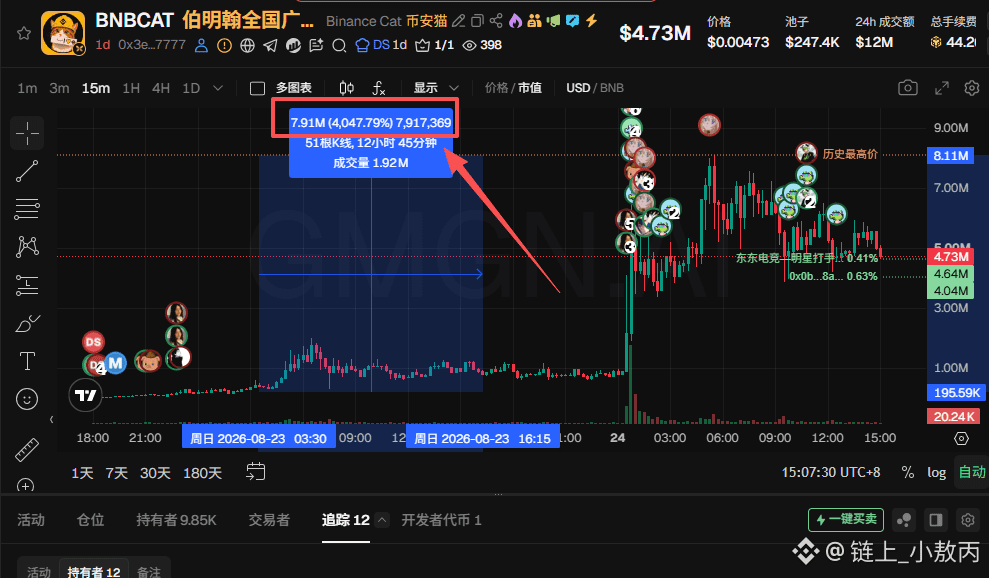Edit token name with the pencil icon
Screen dimensions: 989x578
click(x=459, y=21)
